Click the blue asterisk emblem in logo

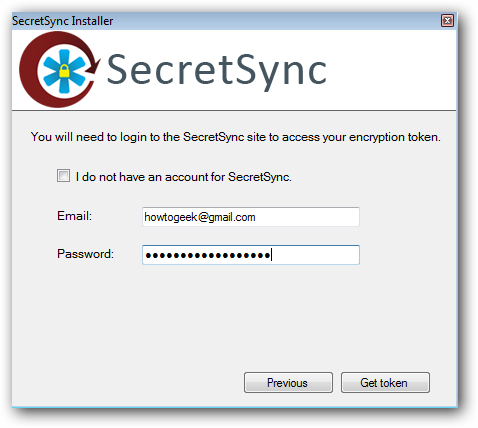coord(64,71)
